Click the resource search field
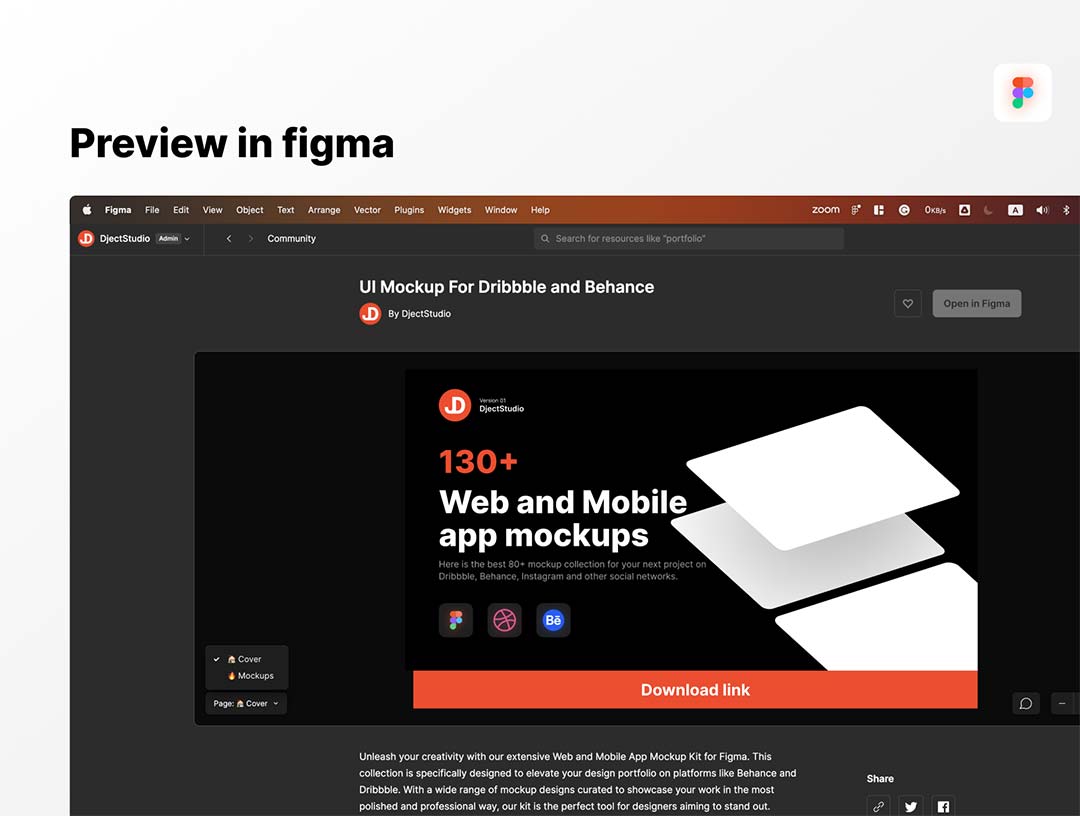Screen dimensions: 1080x816 point(690,239)
